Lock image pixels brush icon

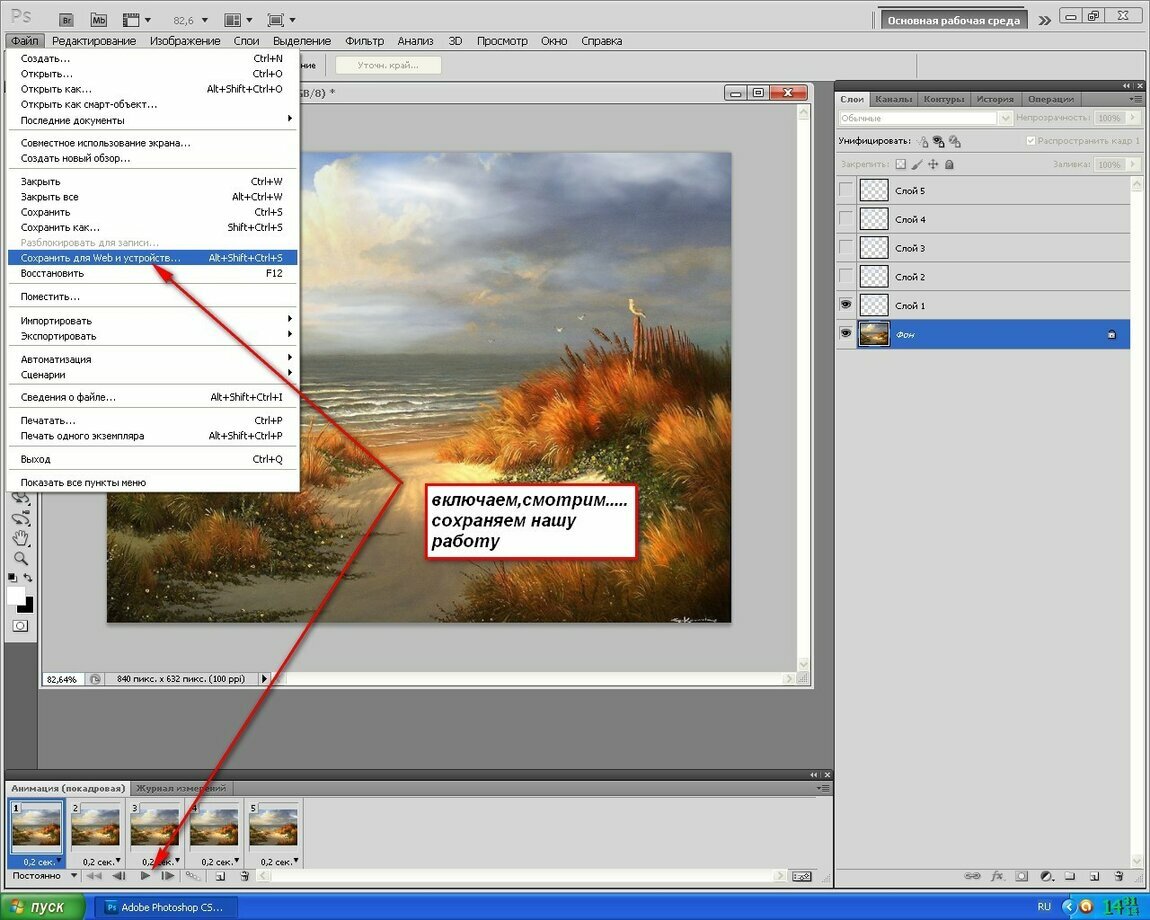917,164
